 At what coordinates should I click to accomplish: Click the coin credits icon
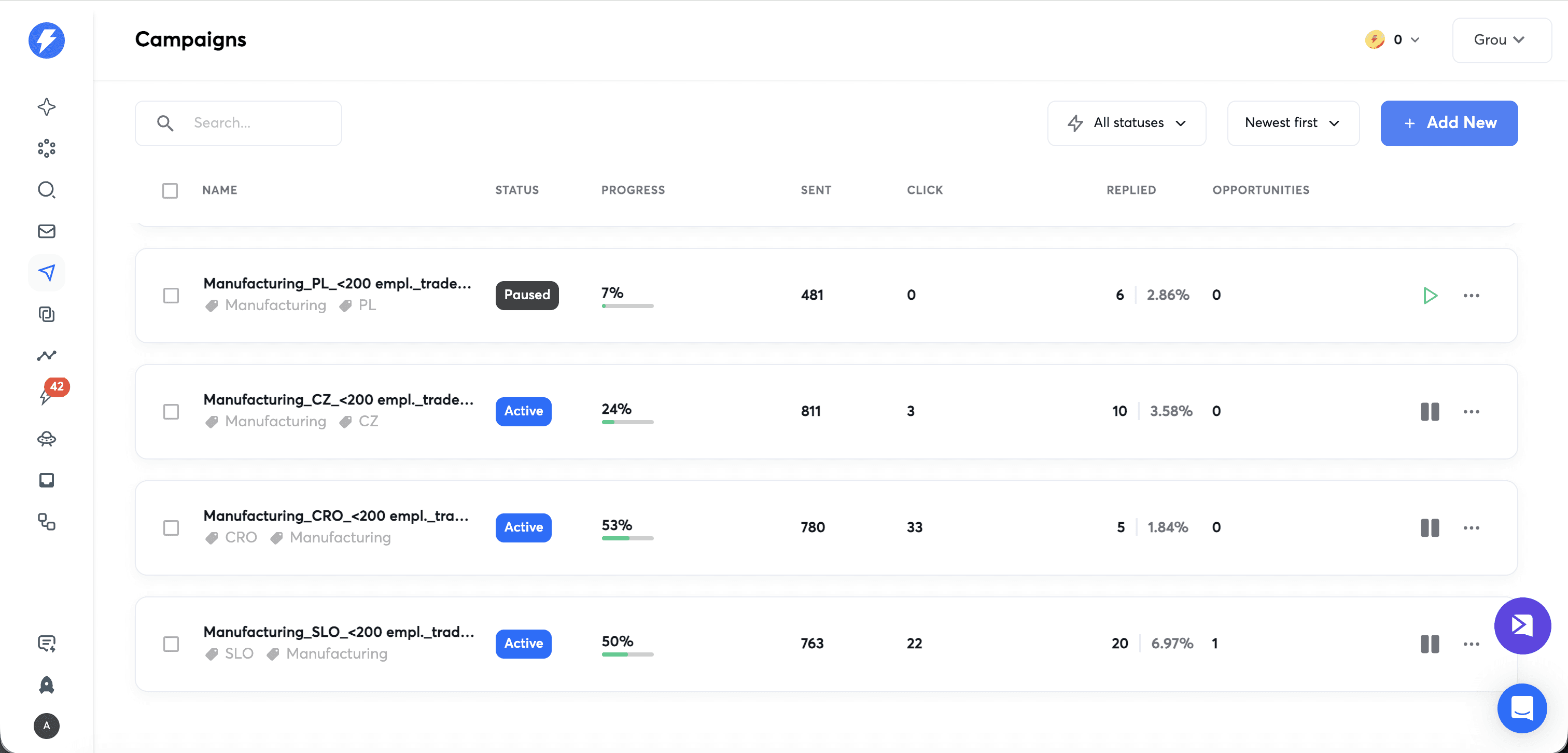[x=1375, y=39]
